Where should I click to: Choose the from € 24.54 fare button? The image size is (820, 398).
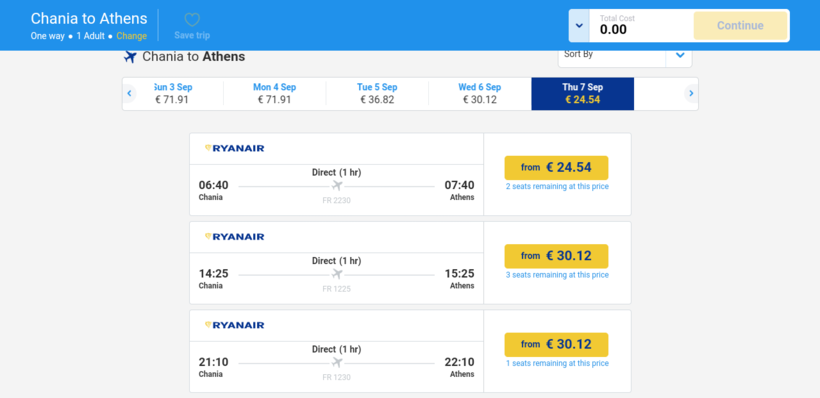pos(556,168)
